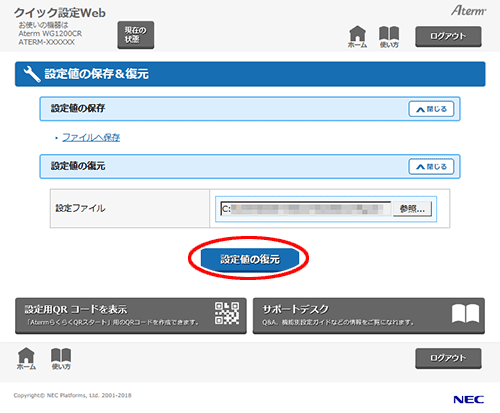Open the ファイルへ保存 link
The height and width of the screenshot is (413, 500).
[x=91, y=137]
